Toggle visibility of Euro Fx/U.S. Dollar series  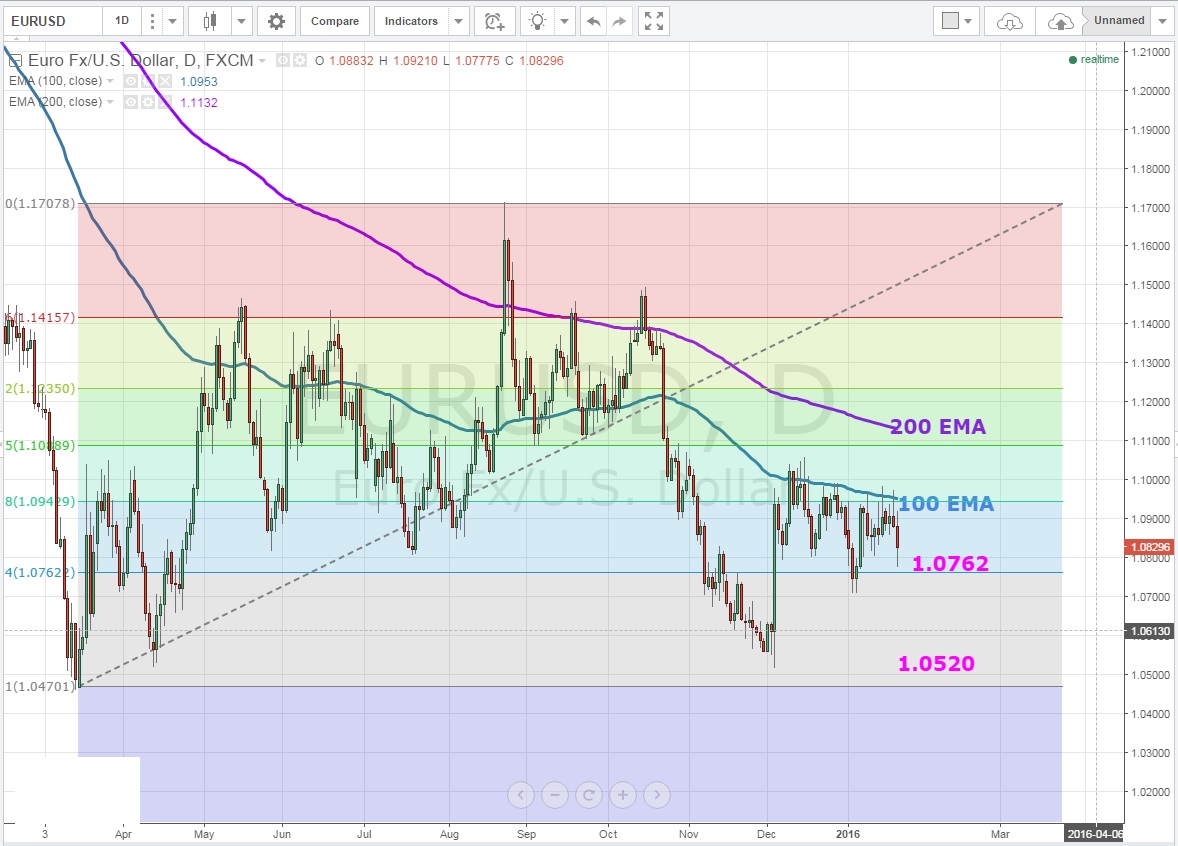[283, 61]
